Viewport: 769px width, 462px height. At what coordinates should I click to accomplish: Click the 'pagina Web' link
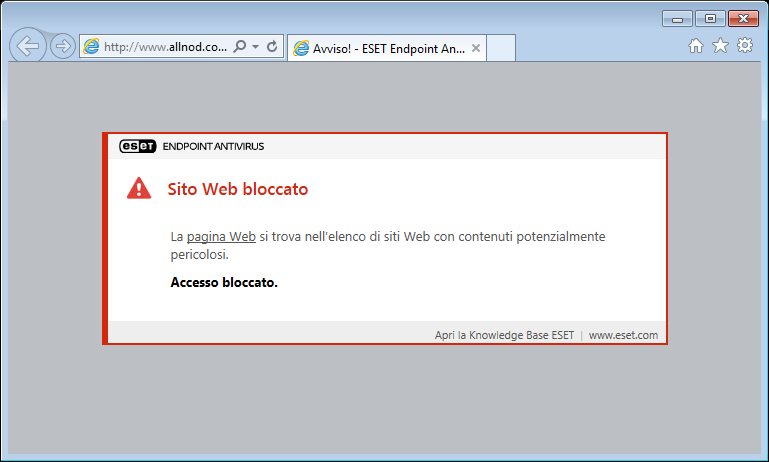click(x=221, y=237)
